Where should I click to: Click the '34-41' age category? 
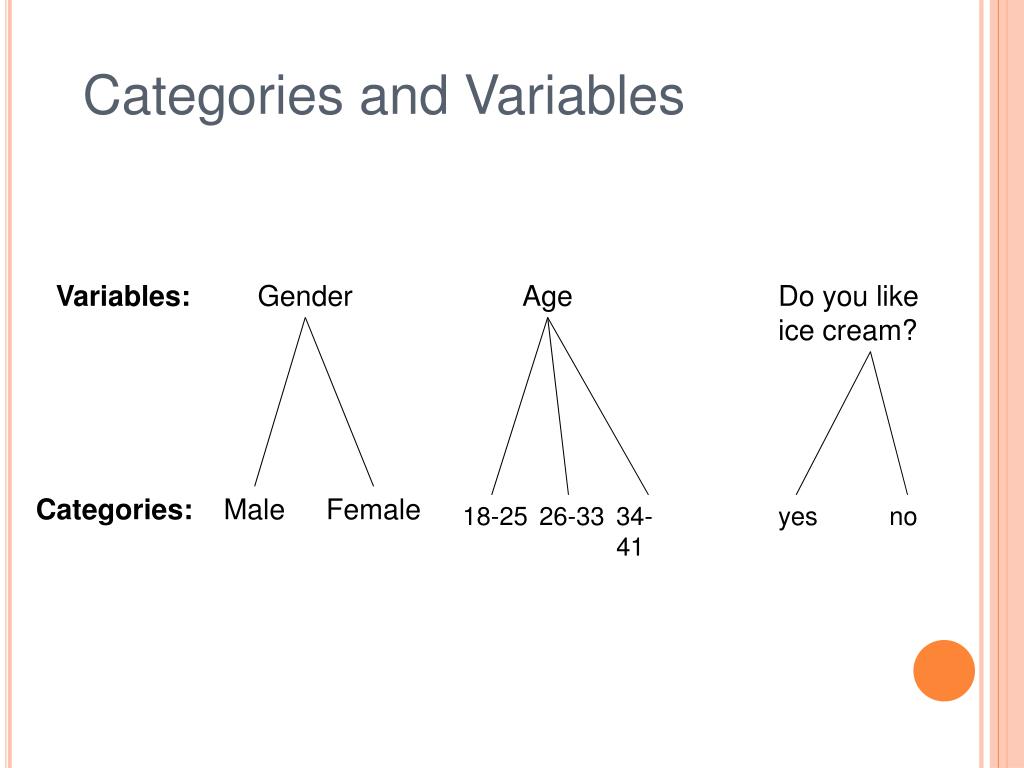point(633,532)
